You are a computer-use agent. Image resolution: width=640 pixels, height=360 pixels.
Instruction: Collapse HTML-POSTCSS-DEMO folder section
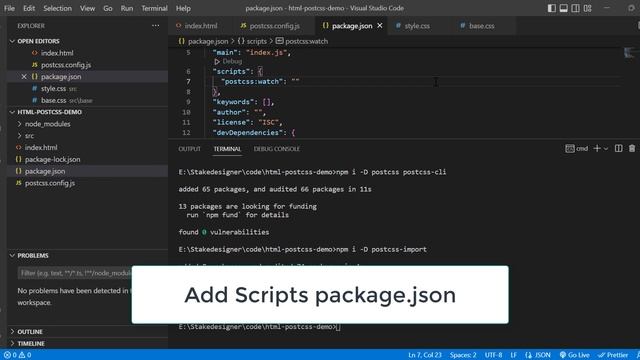click(49, 112)
